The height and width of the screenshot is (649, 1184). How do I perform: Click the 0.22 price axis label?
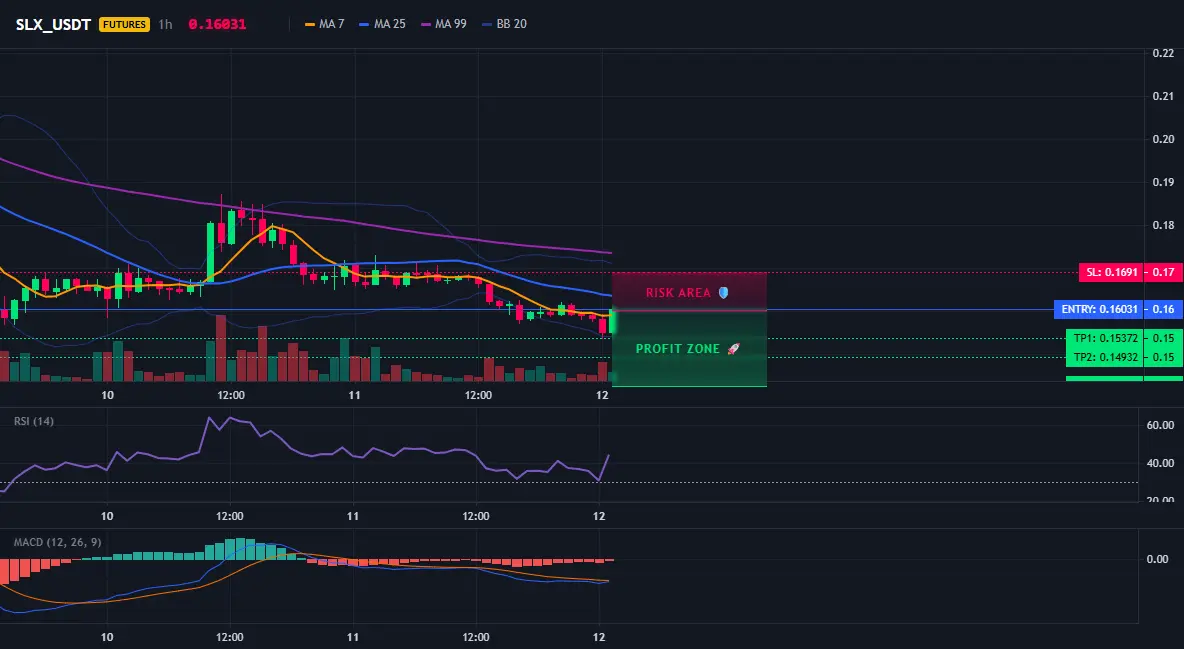tap(1163, 53)
